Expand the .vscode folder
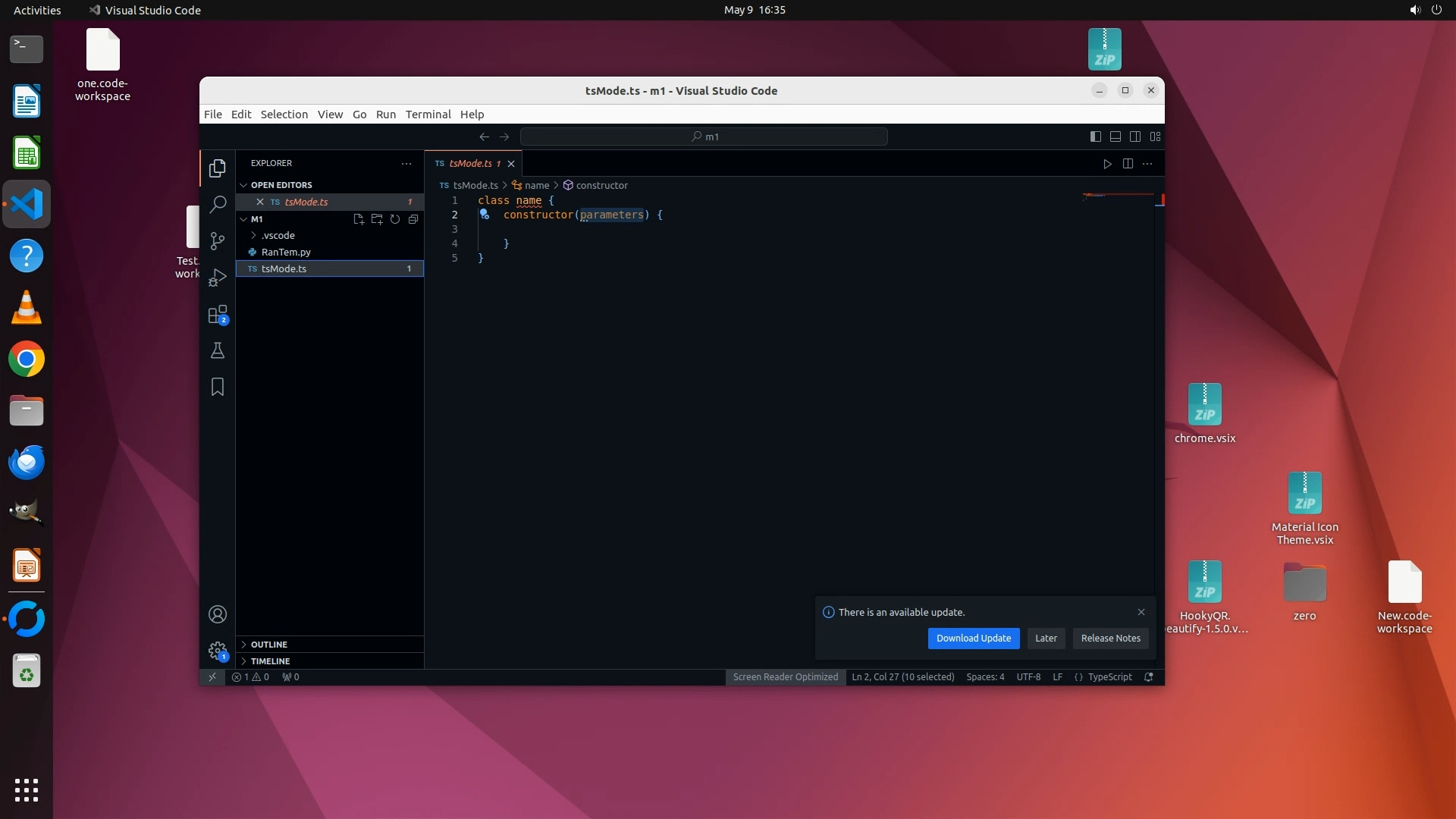This screenshot has height=819, width=1456. 278,235
